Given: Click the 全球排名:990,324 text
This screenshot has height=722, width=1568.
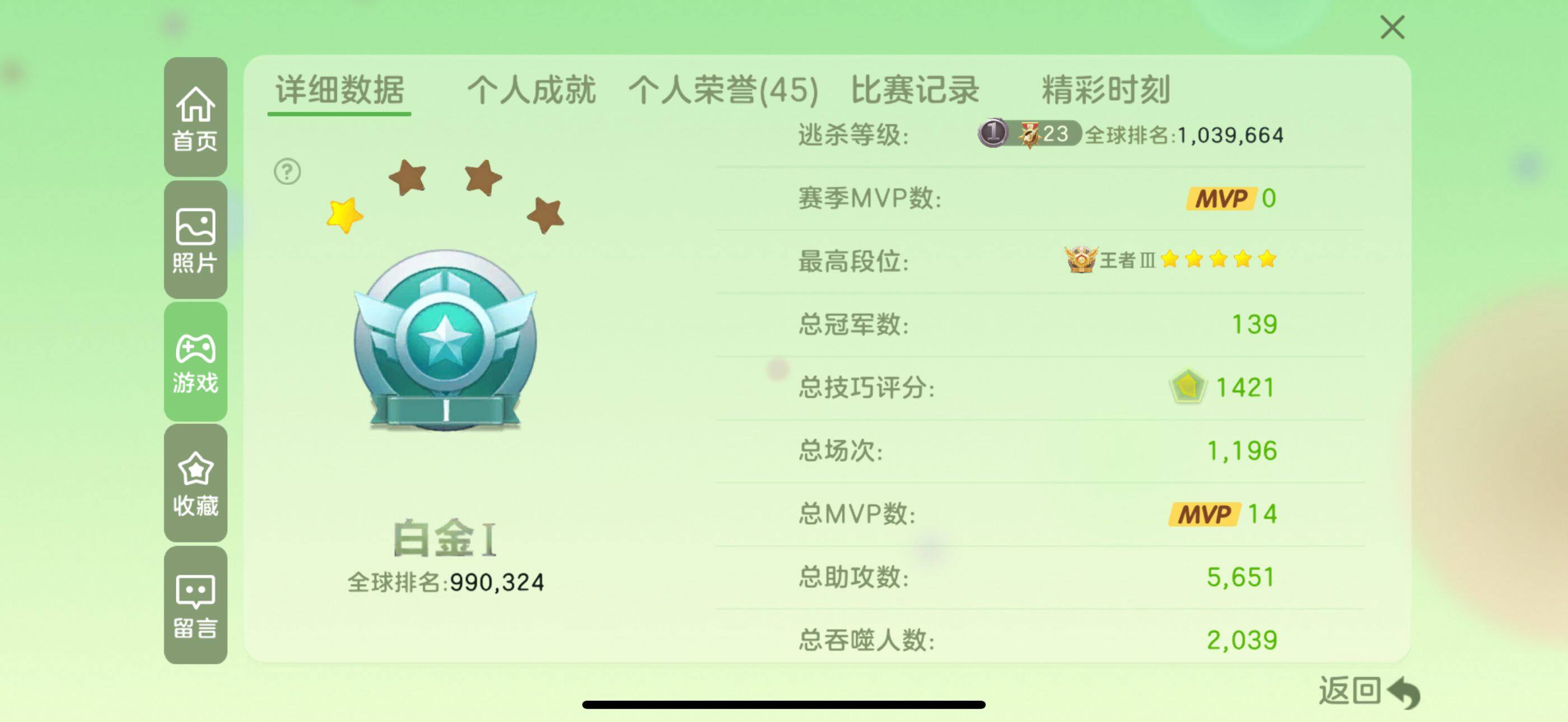Looking at the screenshot, I should (446, 582).
